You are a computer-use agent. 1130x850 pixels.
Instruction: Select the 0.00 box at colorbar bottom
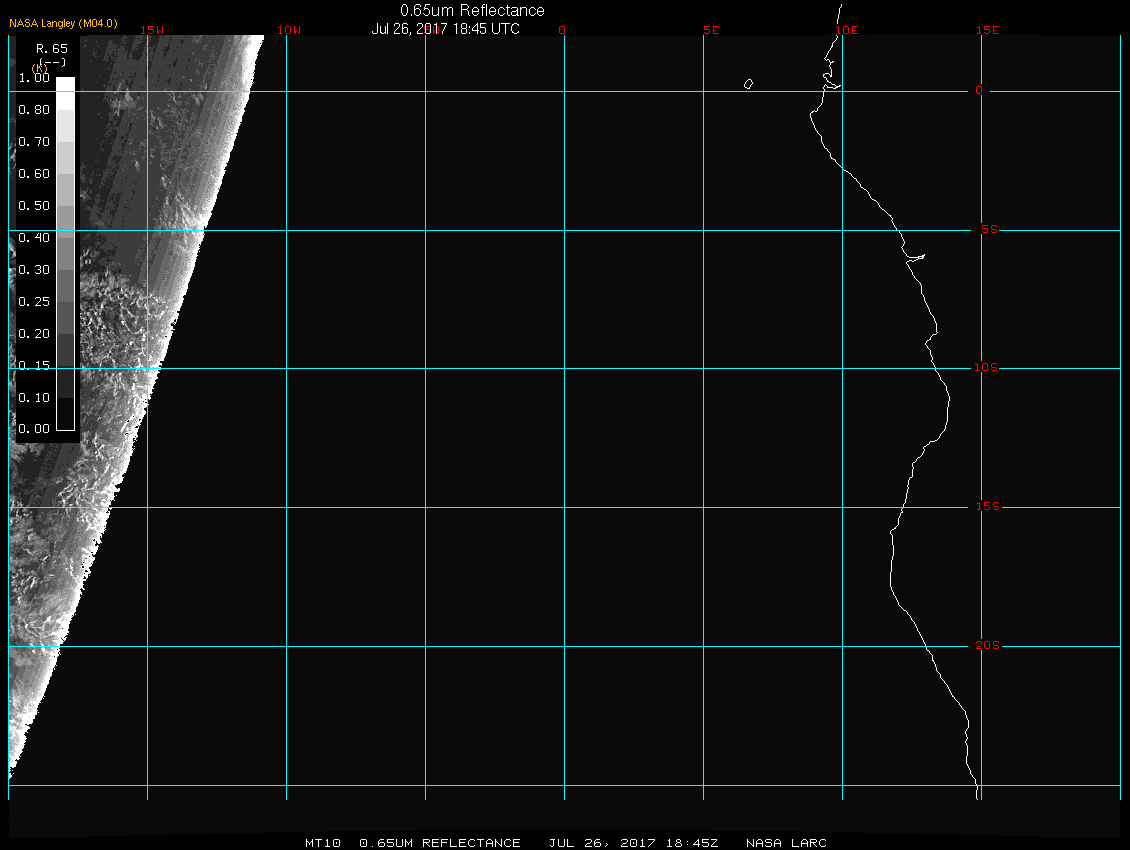tap(65, 421)
